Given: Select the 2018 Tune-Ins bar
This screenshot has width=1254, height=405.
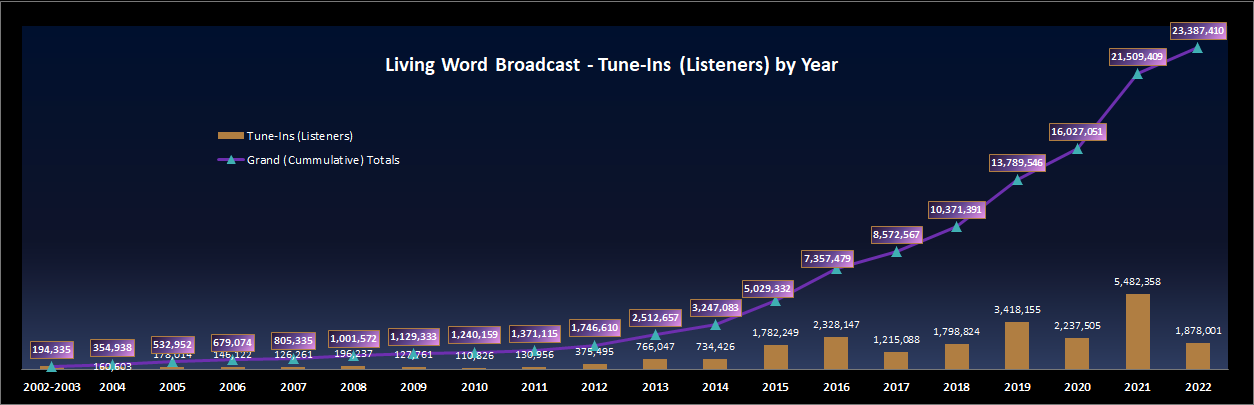Looking at the screenshot, I should [x=957, y=356].
